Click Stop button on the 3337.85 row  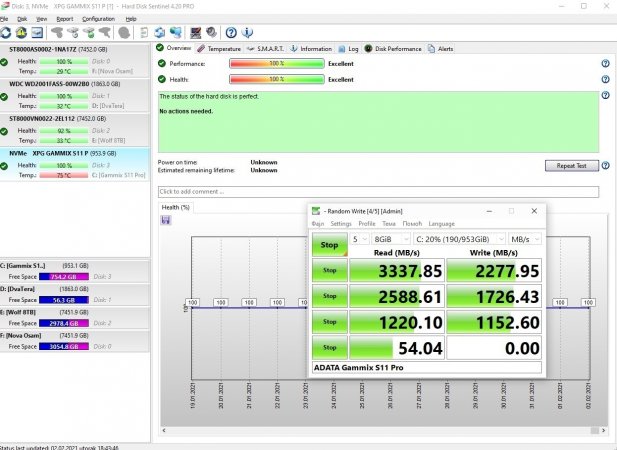coord(329,270)
